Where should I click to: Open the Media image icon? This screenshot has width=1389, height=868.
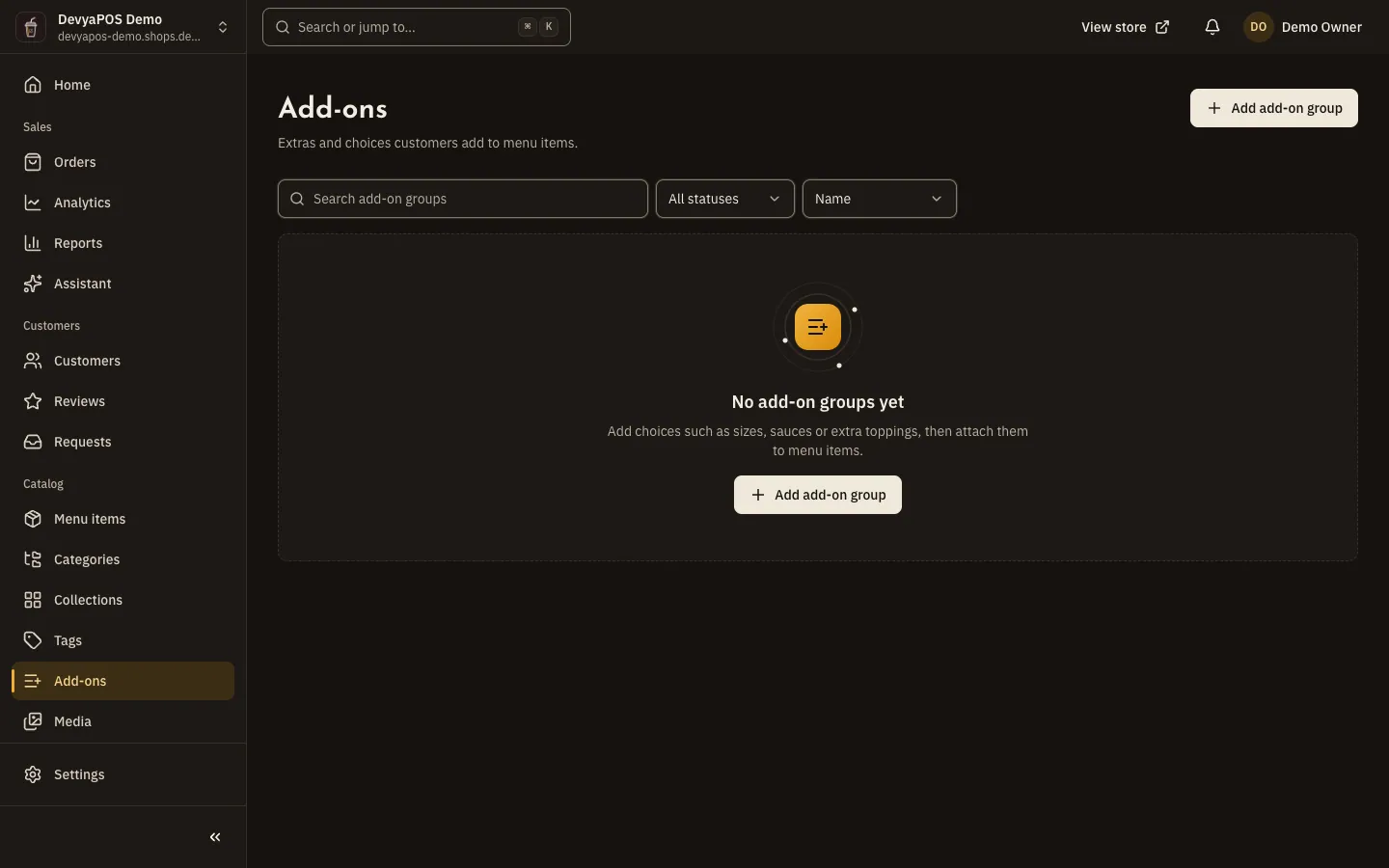point(33,721)
